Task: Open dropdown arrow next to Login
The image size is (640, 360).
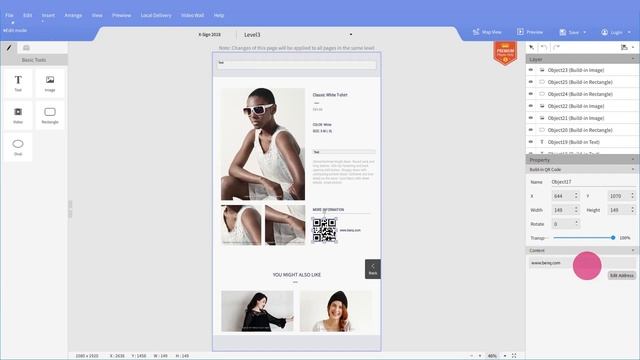Action: tap(629, 32)
